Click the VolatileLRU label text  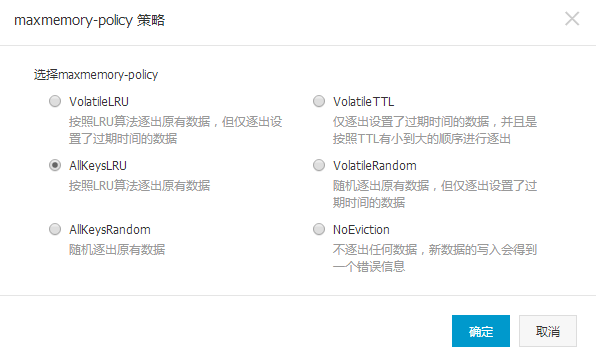click(x=99, y=102)
